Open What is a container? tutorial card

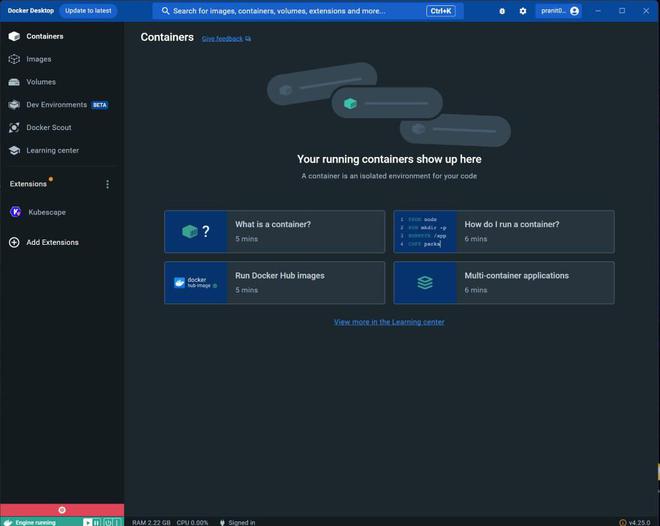[274, 231]
